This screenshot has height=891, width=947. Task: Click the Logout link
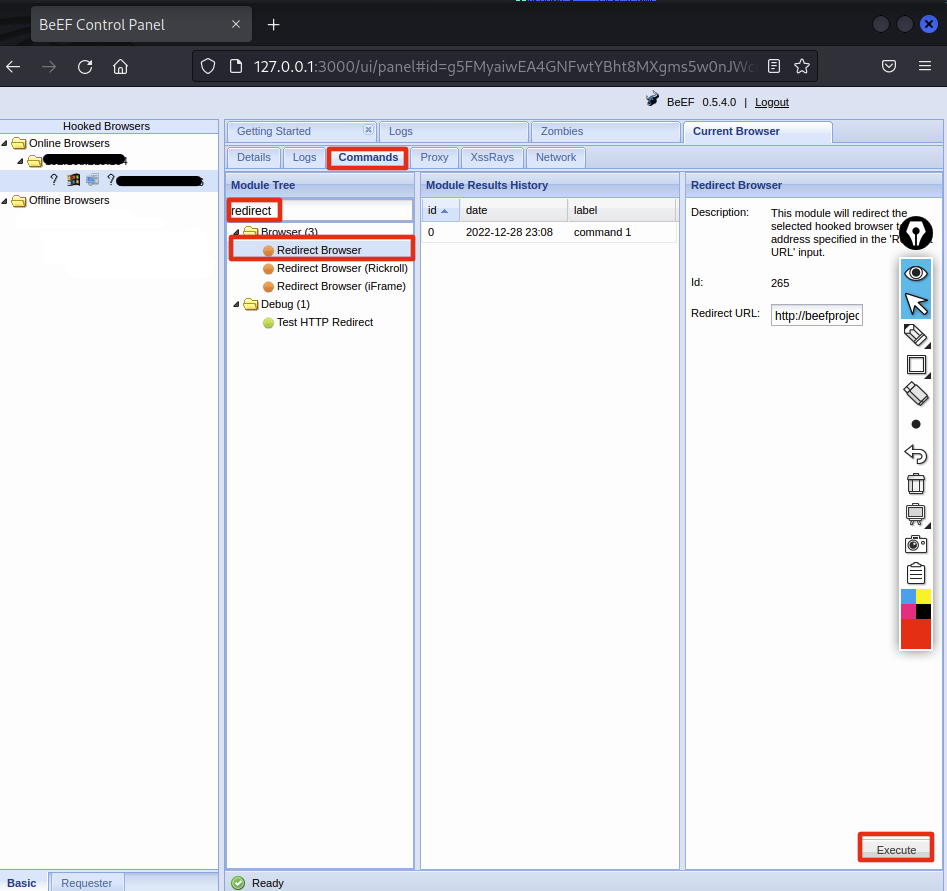pyautogui.click(x=771, y=102)
